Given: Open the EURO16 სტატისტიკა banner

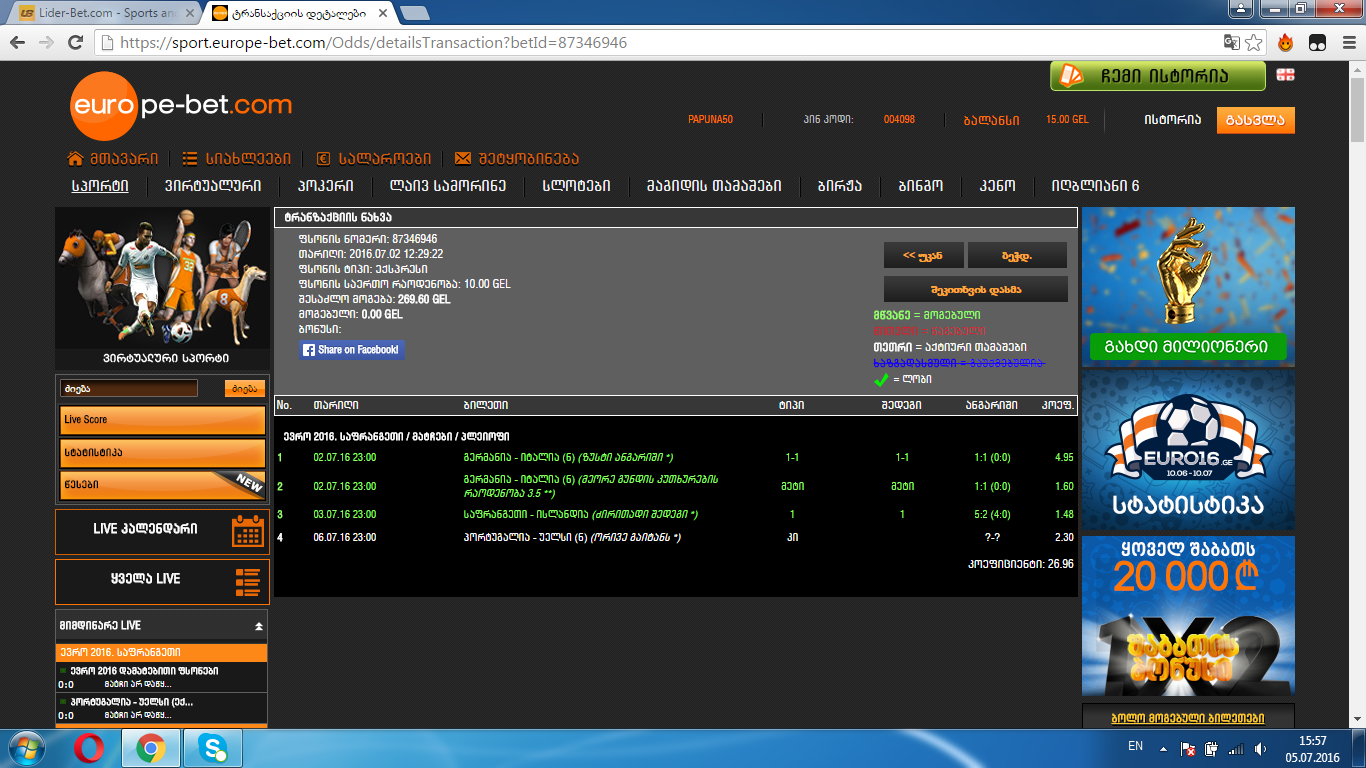Looking at the screenshot, I should 1188,450.
